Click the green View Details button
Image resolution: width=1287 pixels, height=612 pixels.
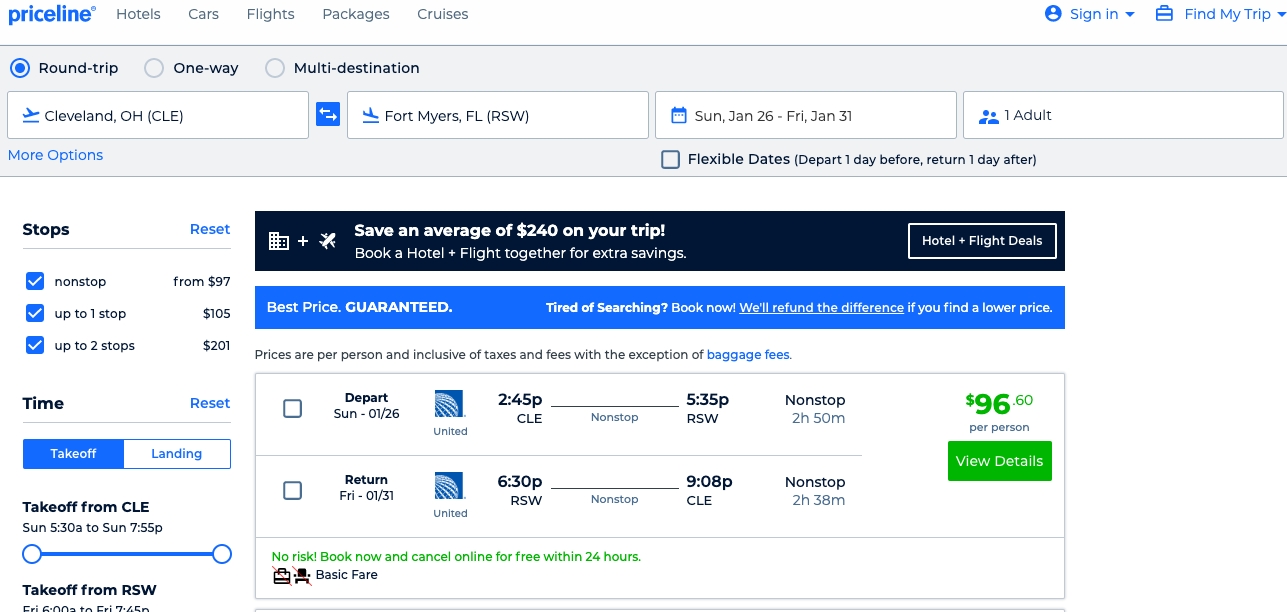pyautogui.click(x=999, y=461)
